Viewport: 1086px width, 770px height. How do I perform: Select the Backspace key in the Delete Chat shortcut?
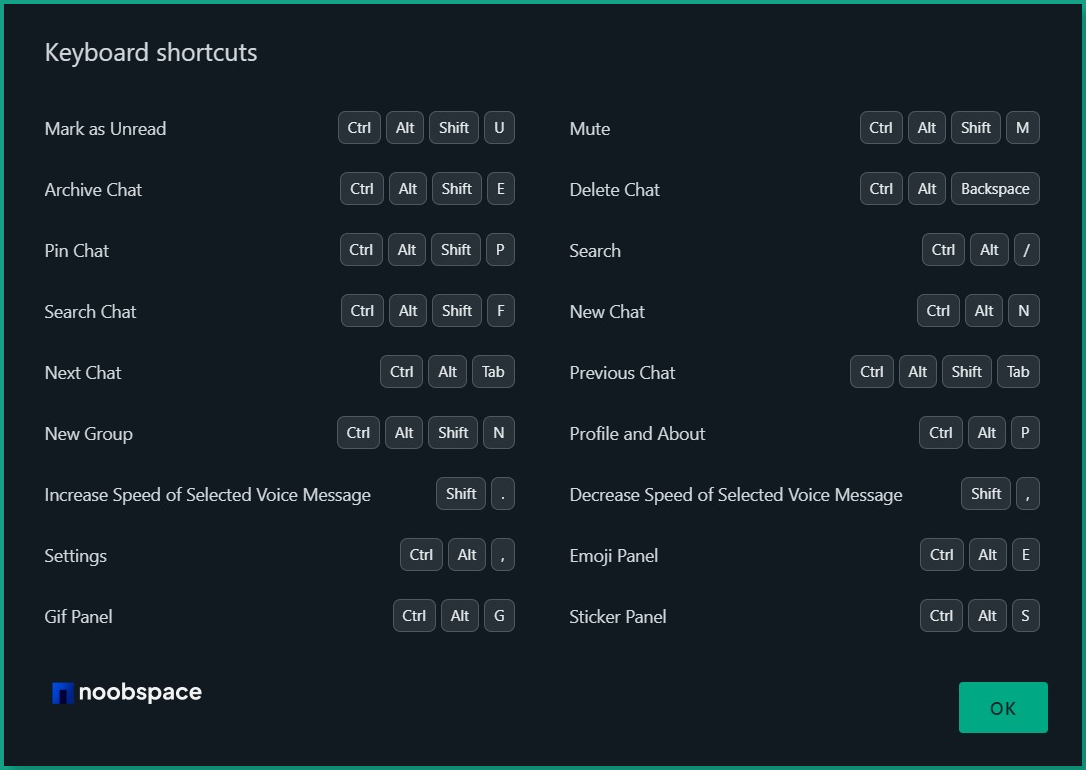click(x=995, y=188)
